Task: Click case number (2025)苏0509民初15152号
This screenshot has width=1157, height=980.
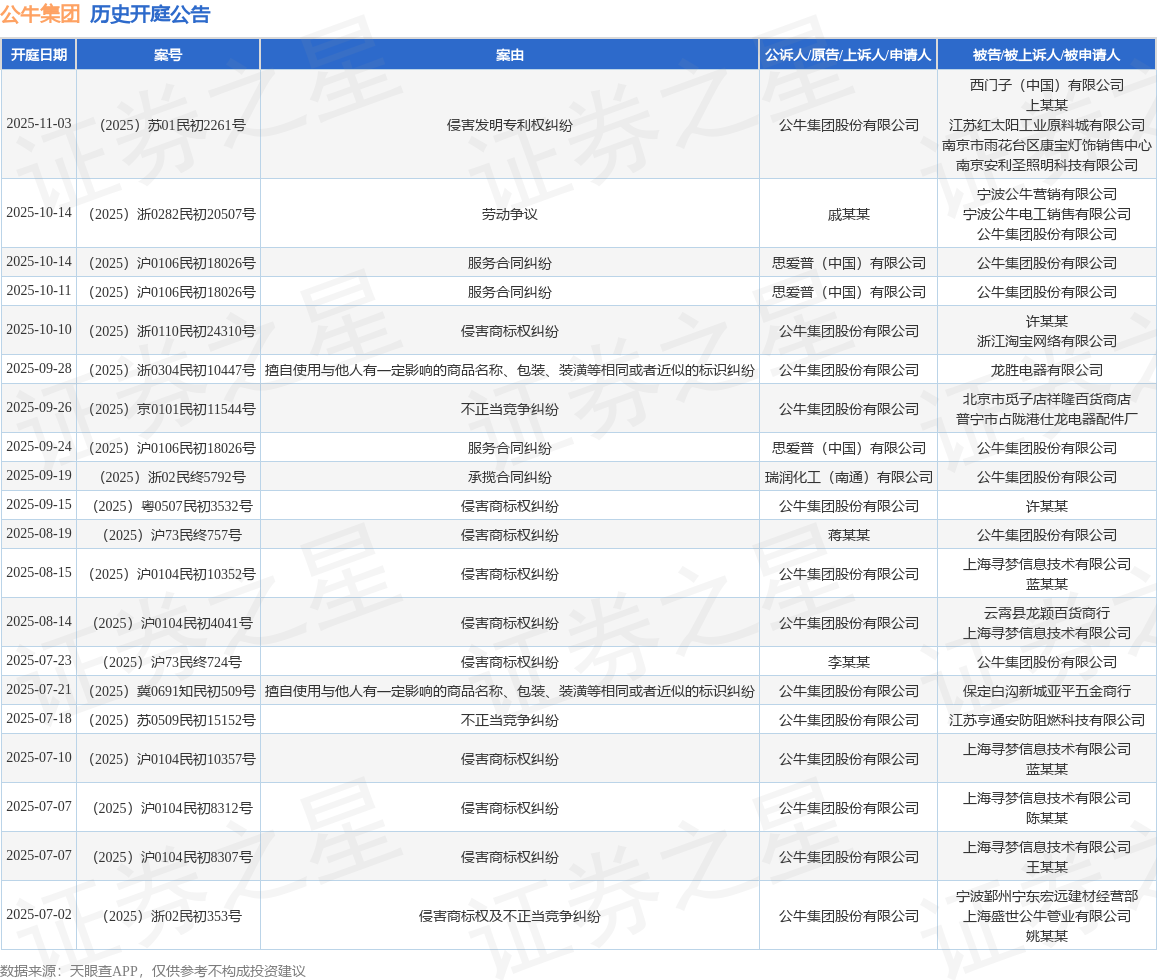Action: (x=173, y=720)
